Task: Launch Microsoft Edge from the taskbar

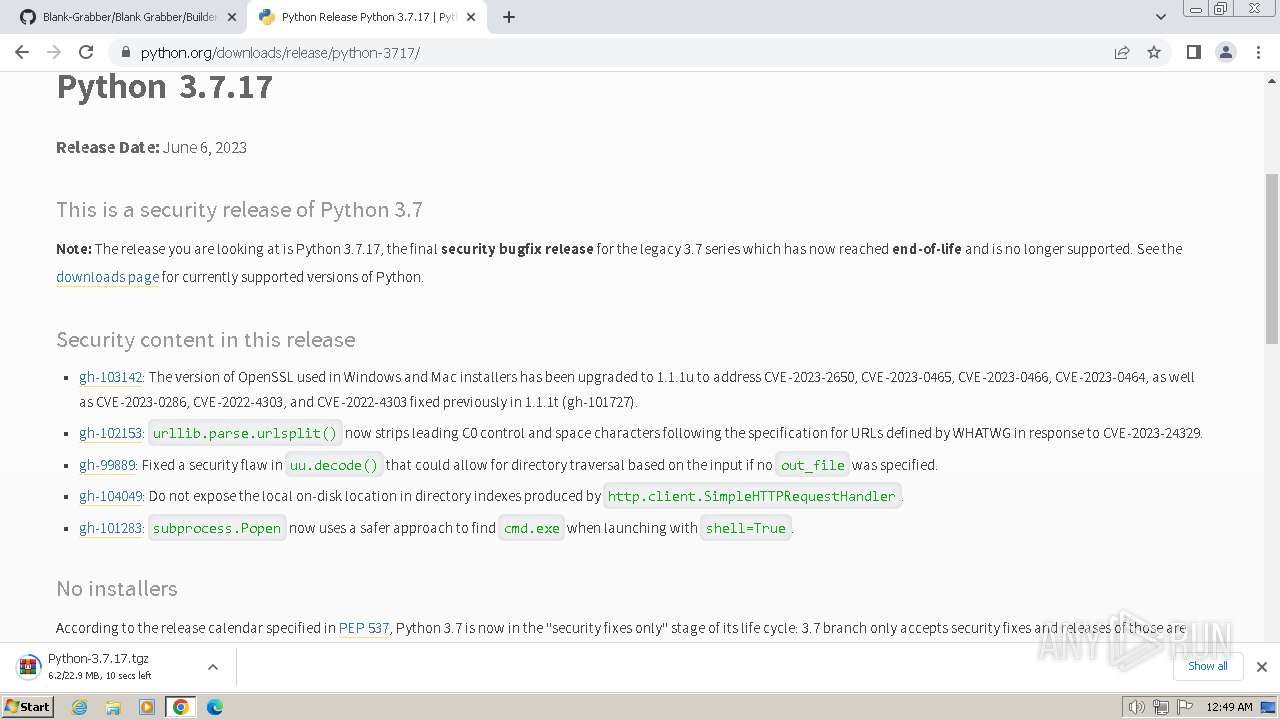Action: [x=215, y=707]
